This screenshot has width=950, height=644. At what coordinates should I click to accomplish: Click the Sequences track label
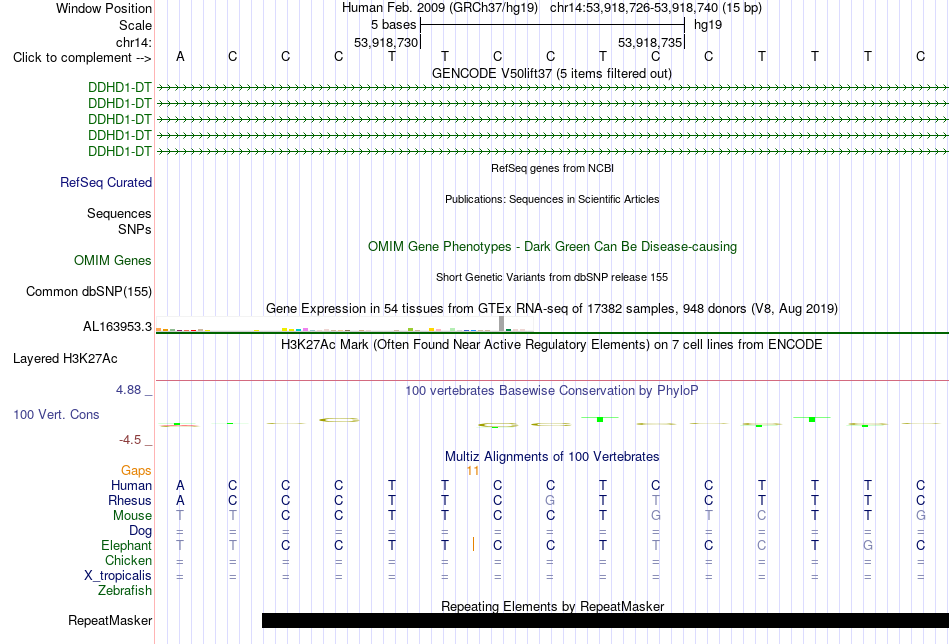tap(119, 213)
